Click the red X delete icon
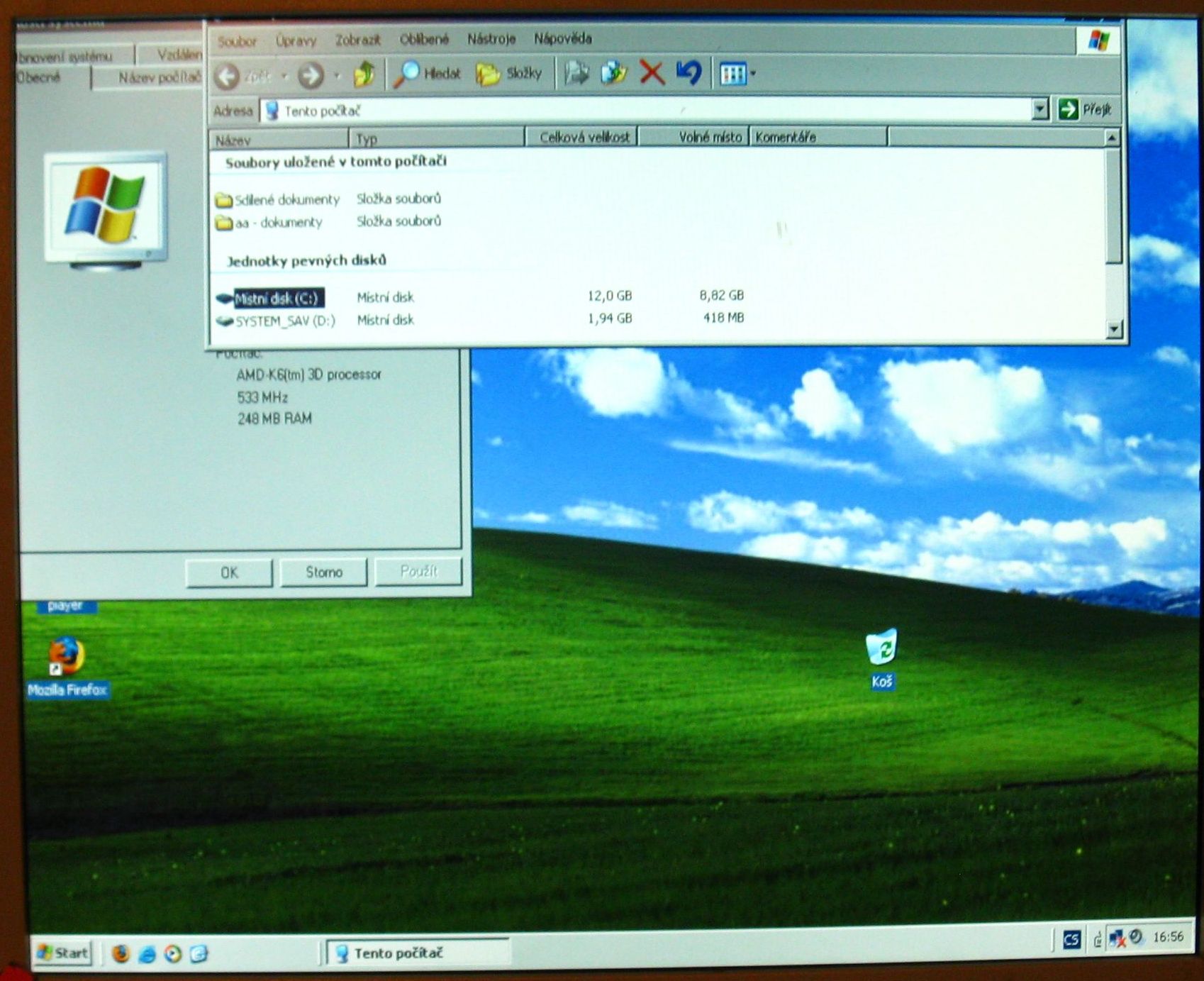The height and width of the screenshot is (981, 1204). pos(652,72)
